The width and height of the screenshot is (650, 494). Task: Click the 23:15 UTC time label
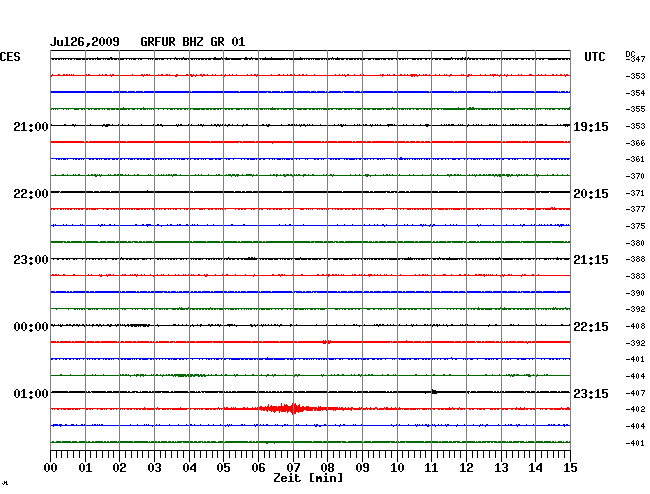click(x=591, y=393)
